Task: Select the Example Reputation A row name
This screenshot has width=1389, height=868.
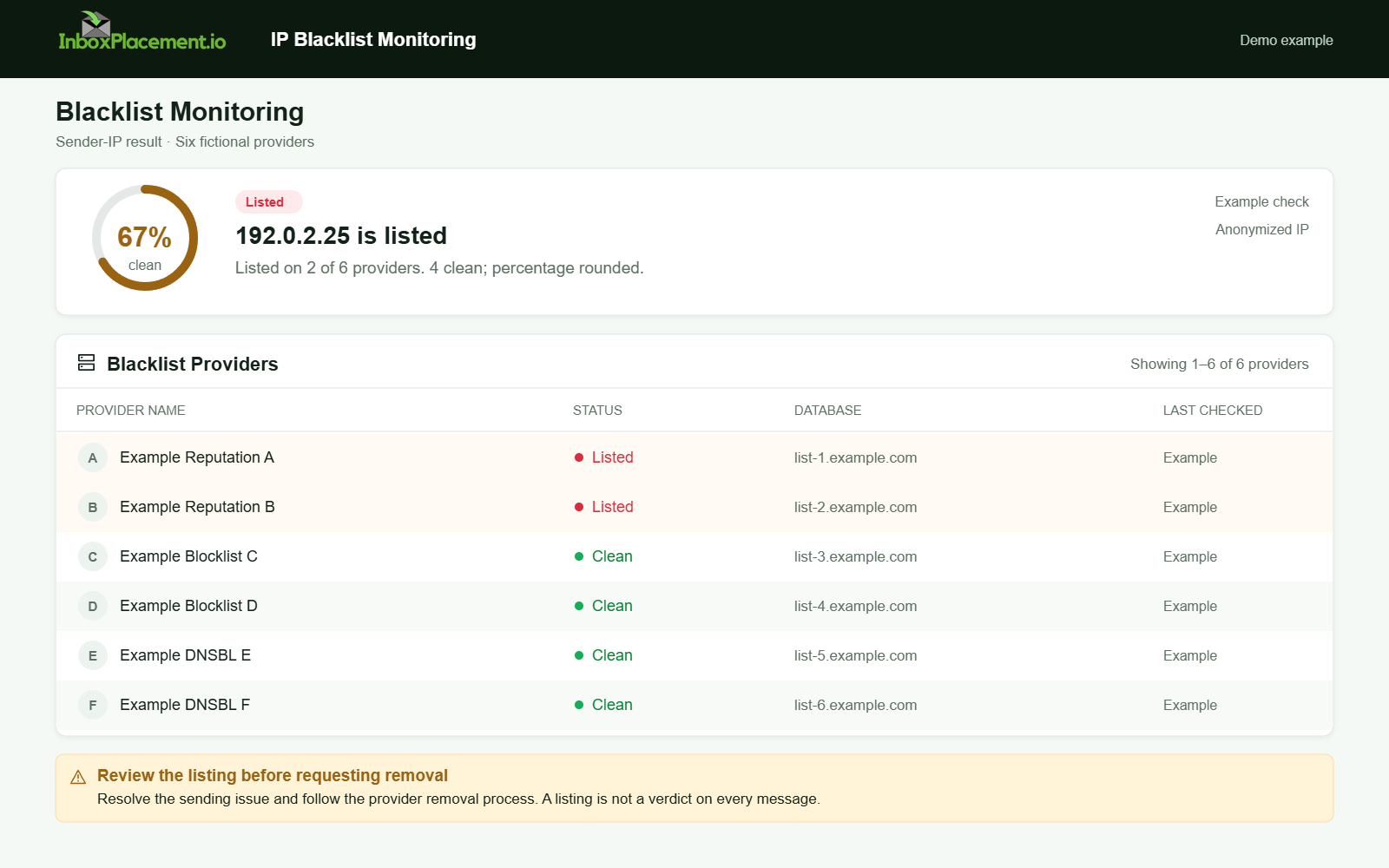Action: point(197,457)
